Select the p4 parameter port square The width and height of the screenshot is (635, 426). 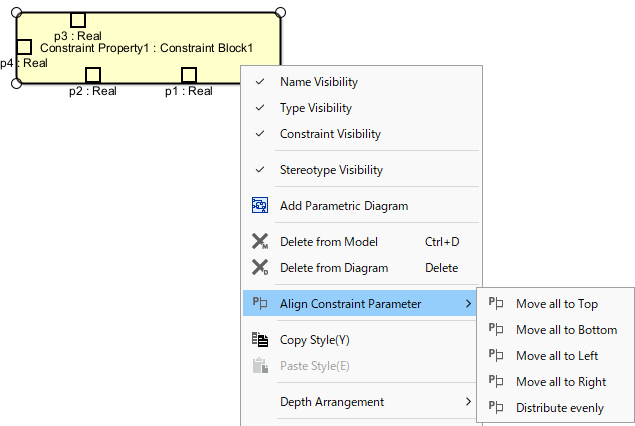point(24,47)
